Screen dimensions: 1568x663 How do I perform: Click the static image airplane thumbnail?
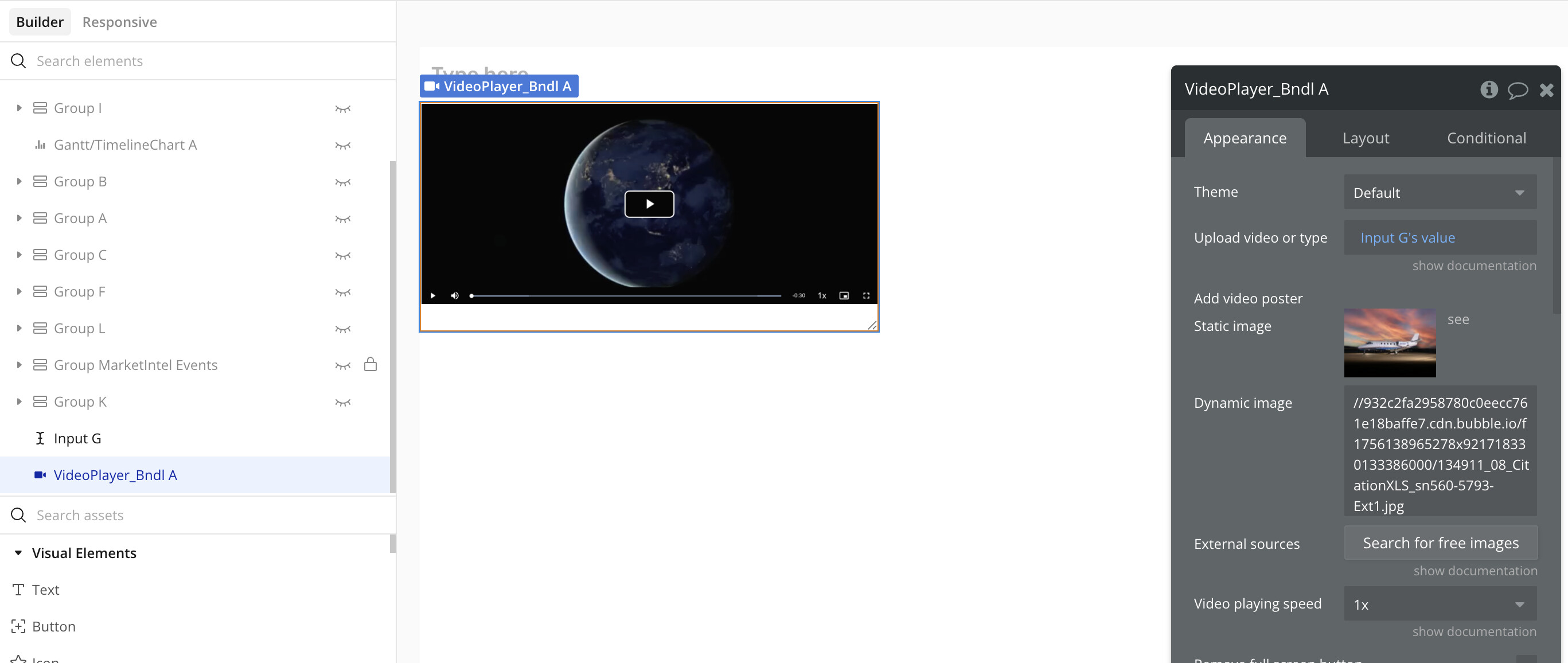click(x=1390, y=342)
